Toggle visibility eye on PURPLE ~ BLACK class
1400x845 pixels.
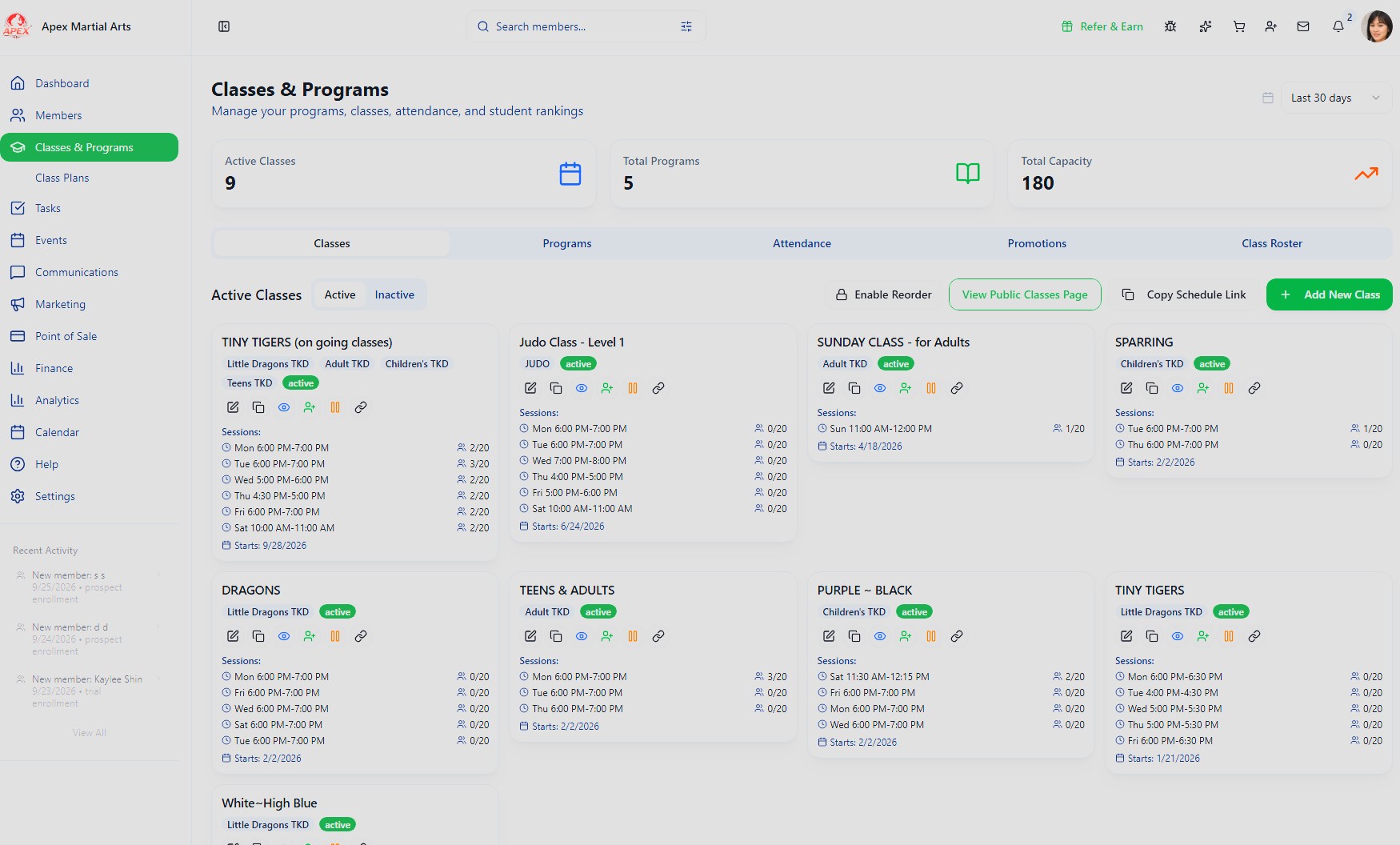(880, 636)
